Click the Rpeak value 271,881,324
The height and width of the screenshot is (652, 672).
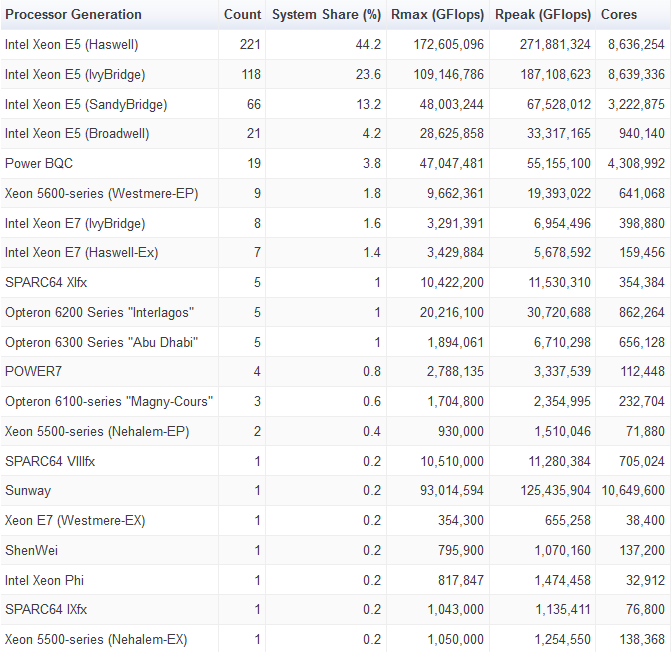(x=555, y=45)
